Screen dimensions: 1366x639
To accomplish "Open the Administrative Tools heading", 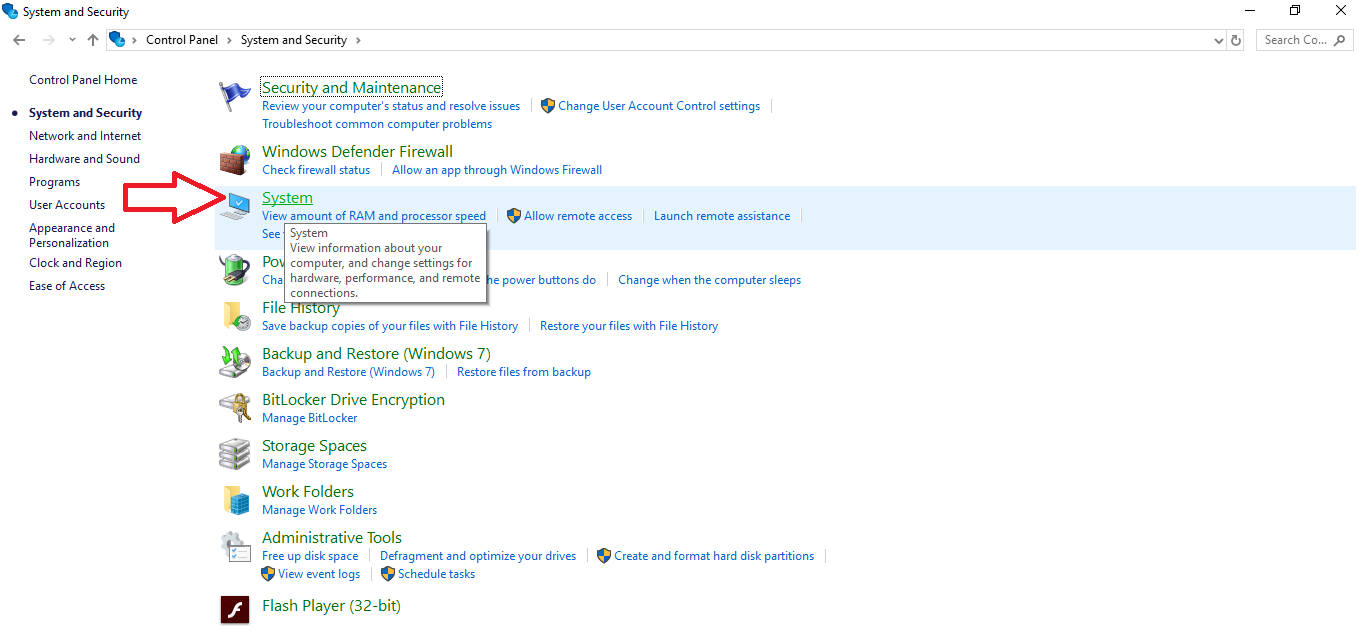I will [332, 538].
